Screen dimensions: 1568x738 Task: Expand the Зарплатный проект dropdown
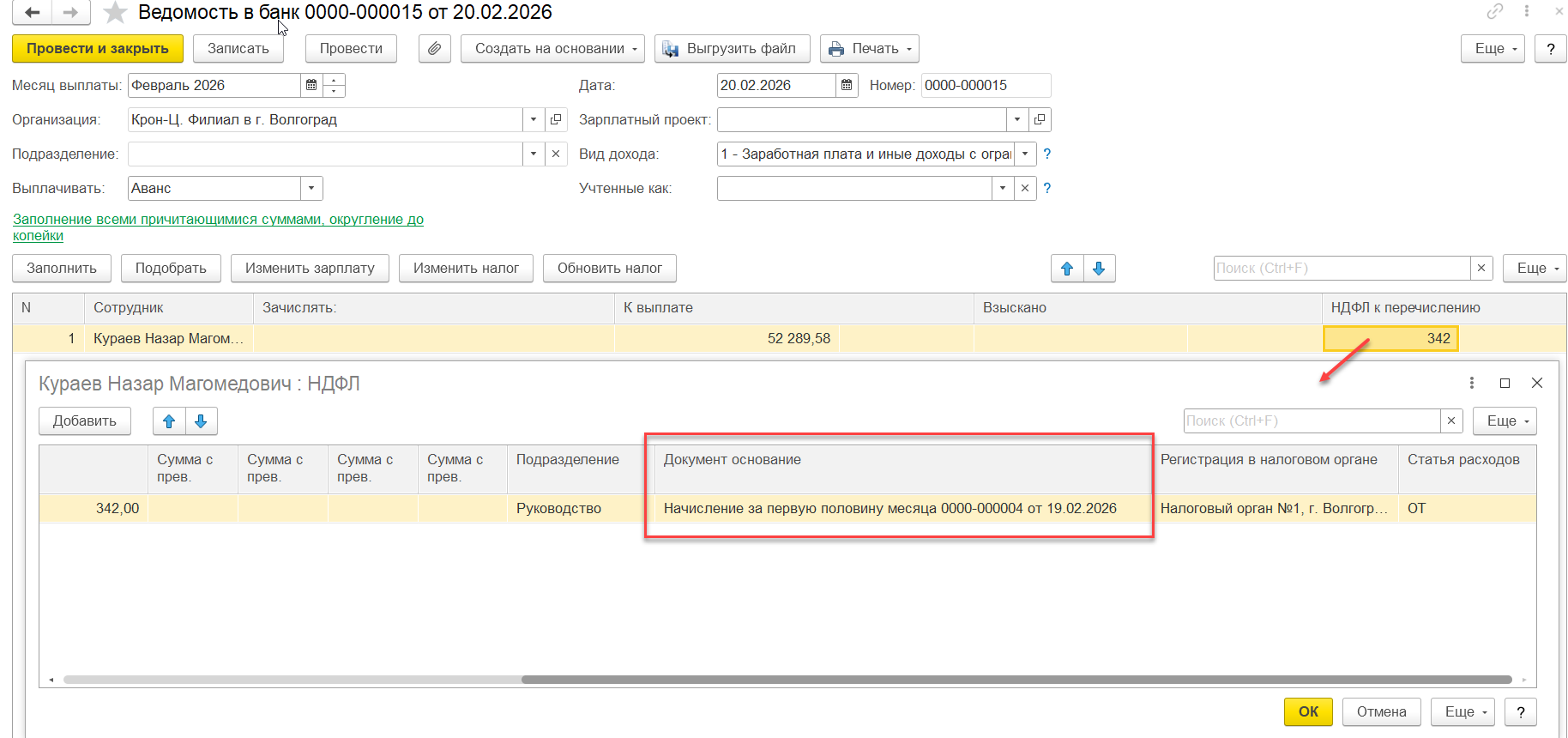click(1017, 119)
